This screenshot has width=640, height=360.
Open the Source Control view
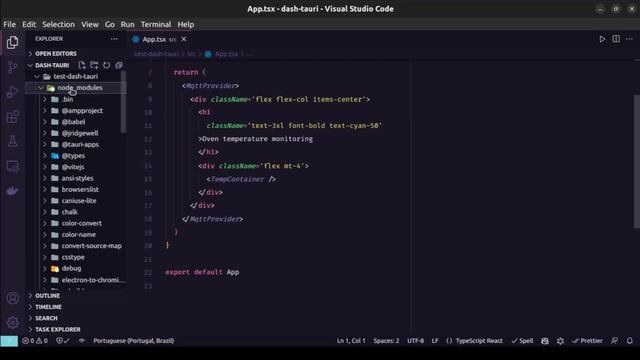pyautogui.click(x=13, y=67)
